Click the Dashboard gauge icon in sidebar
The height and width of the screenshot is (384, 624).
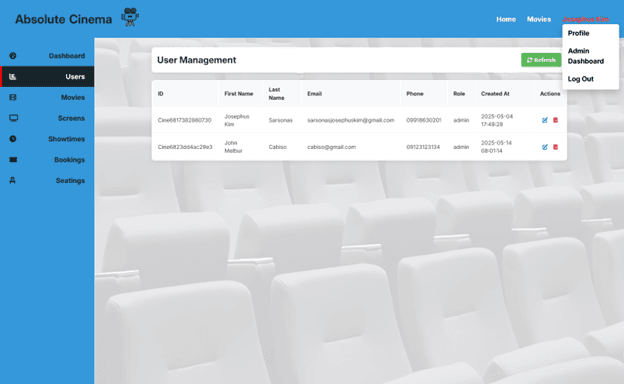13,56
